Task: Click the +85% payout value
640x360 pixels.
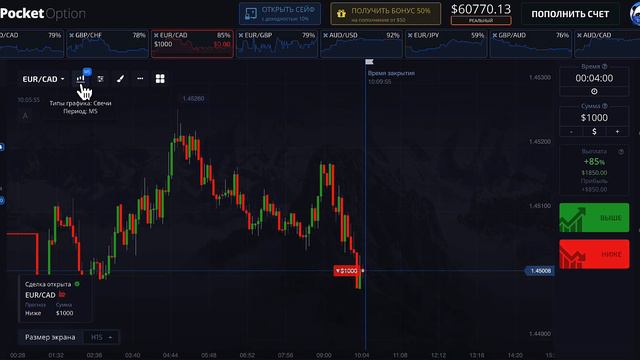Action: click(594, 162)
